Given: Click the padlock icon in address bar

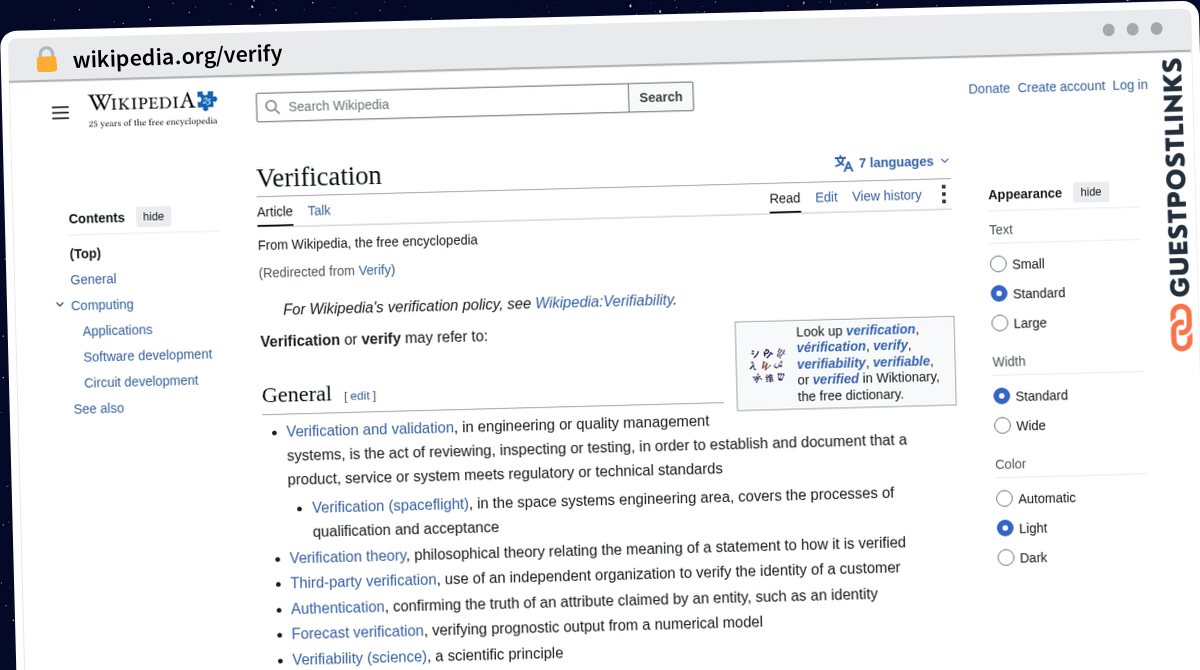Looking at the screenshot, I should pos(47,60).
